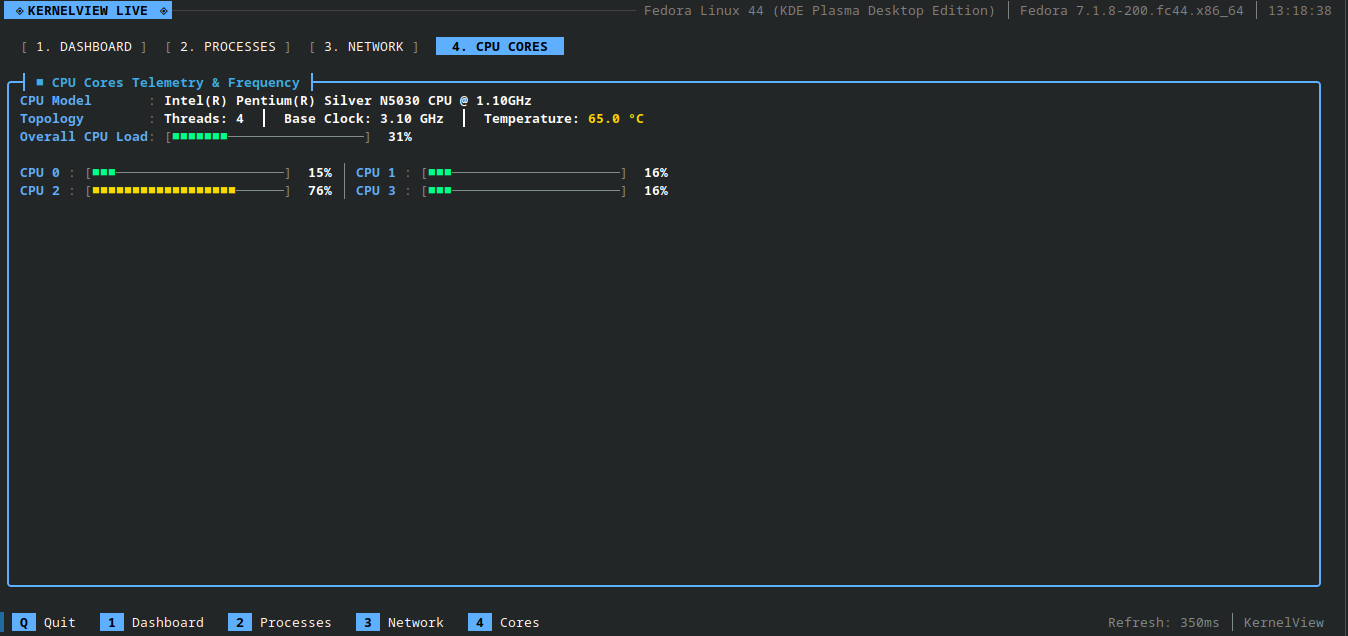Click the Q Quit shortcut

click(44, 623)
